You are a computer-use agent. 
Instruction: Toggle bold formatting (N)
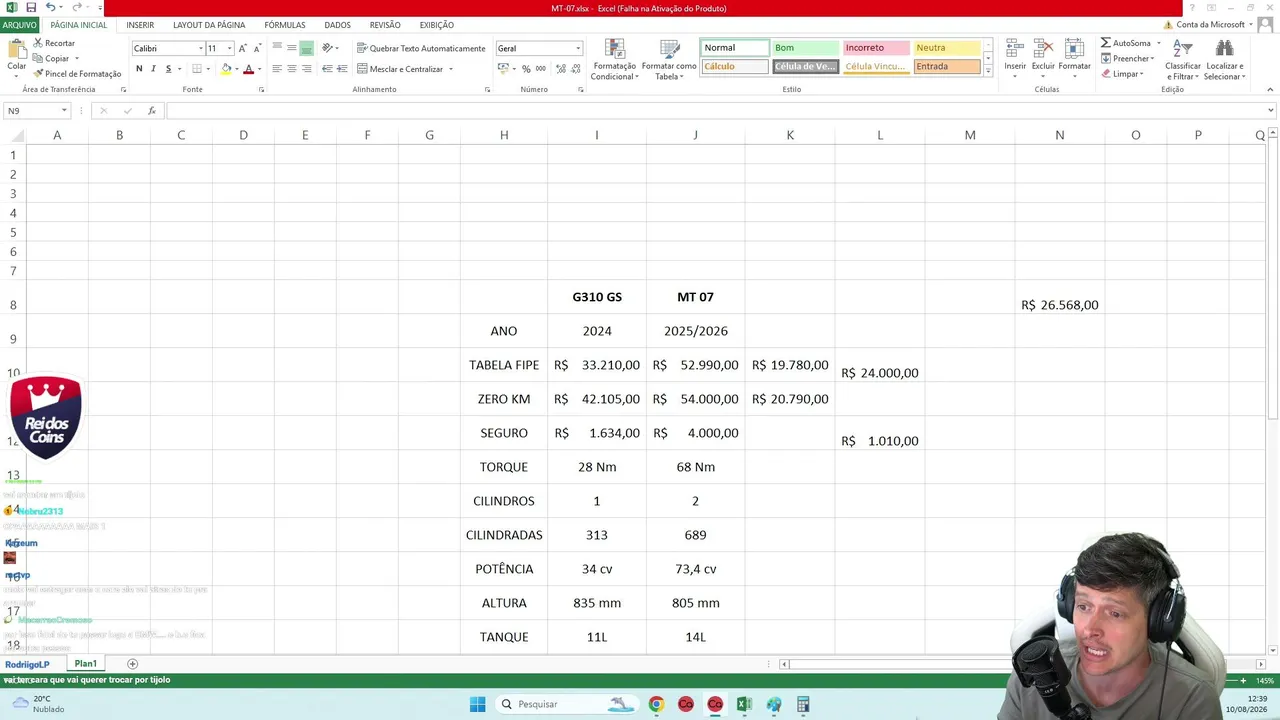coord(139,69)
